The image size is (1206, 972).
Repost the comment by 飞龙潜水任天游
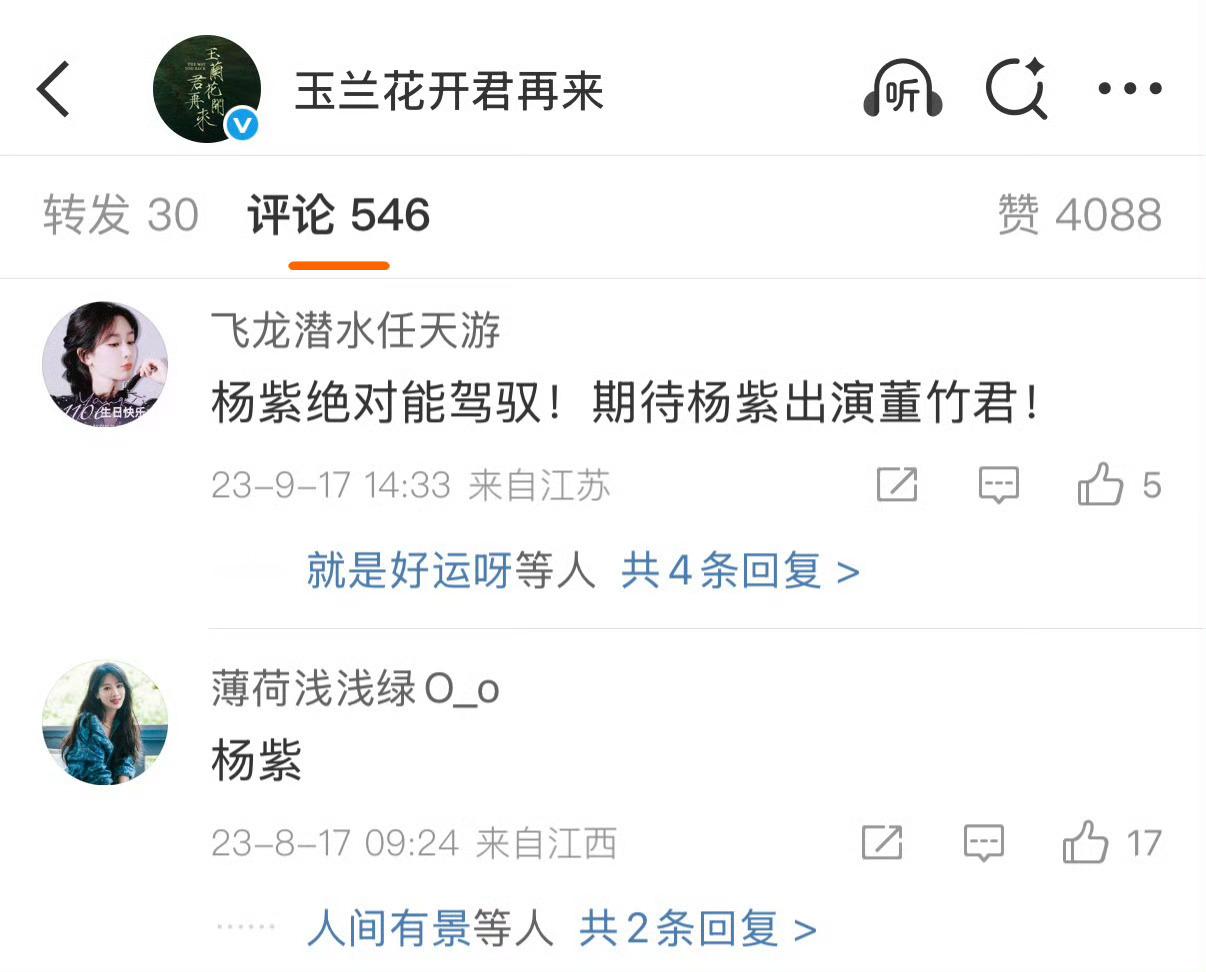tap(897, 485)
